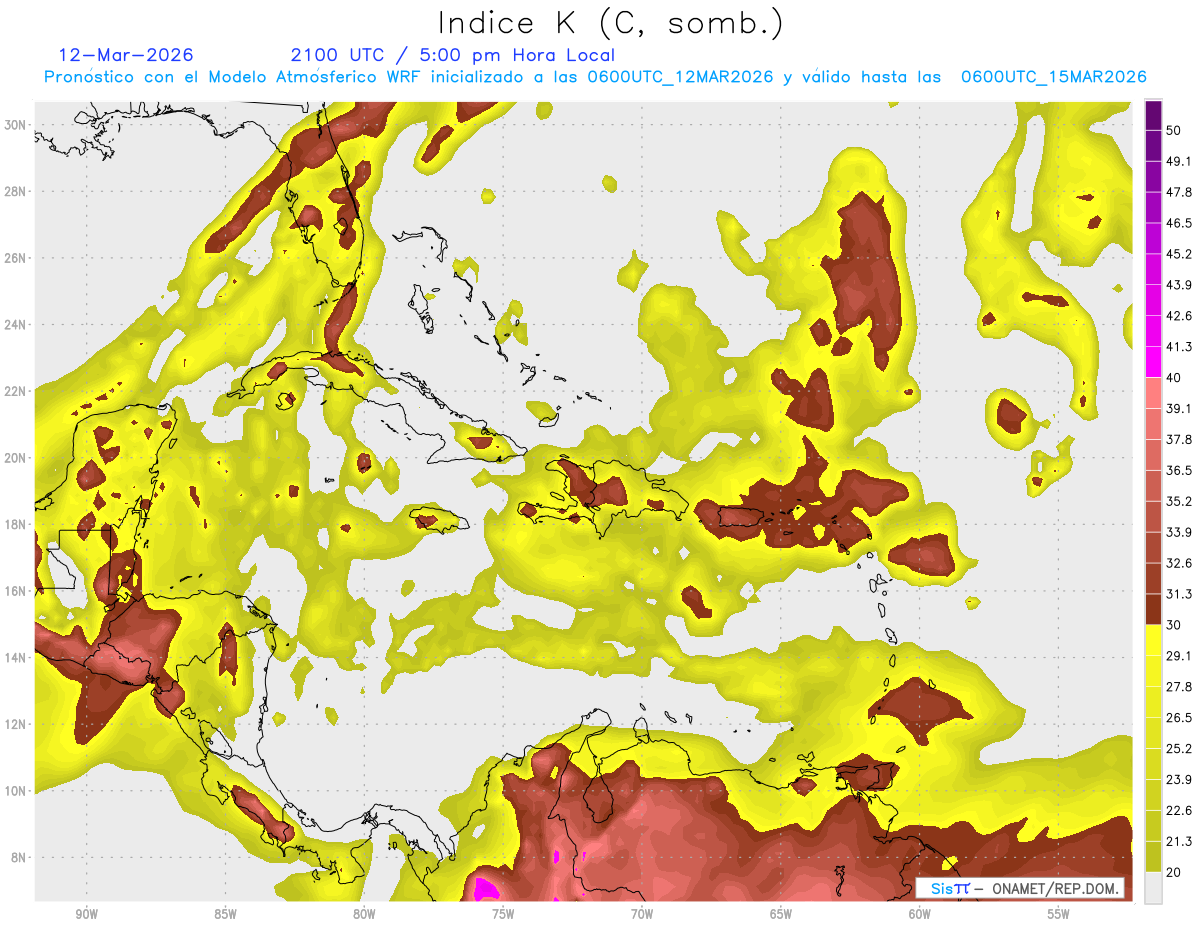Click colorbar value "26.5"
Image resolution: width=1200 pixels, height=927 pixels.
pyautogui.click(x=1178, y=718)
